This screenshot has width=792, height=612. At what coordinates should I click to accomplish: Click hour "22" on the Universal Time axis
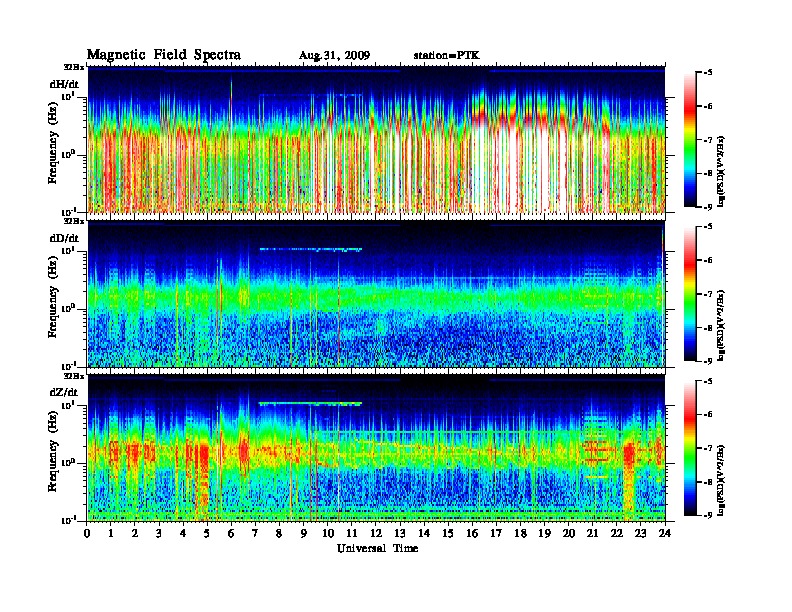tap(617, 534)
